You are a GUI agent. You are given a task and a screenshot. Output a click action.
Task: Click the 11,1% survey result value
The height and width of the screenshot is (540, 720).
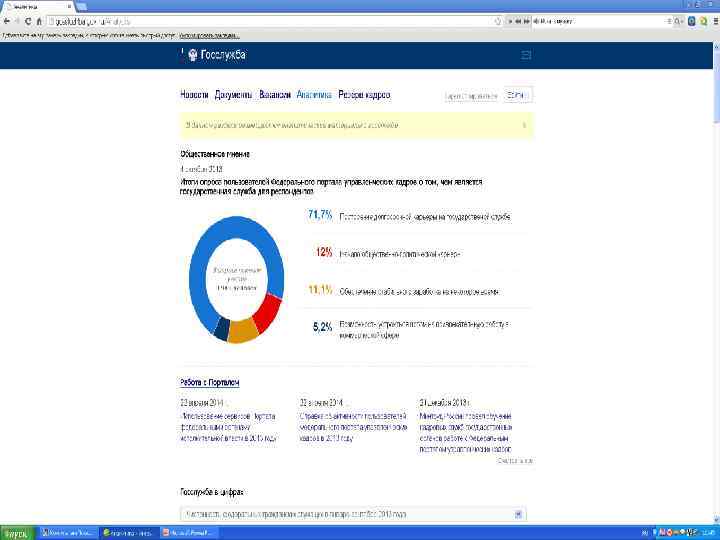(x=320, y=289)
